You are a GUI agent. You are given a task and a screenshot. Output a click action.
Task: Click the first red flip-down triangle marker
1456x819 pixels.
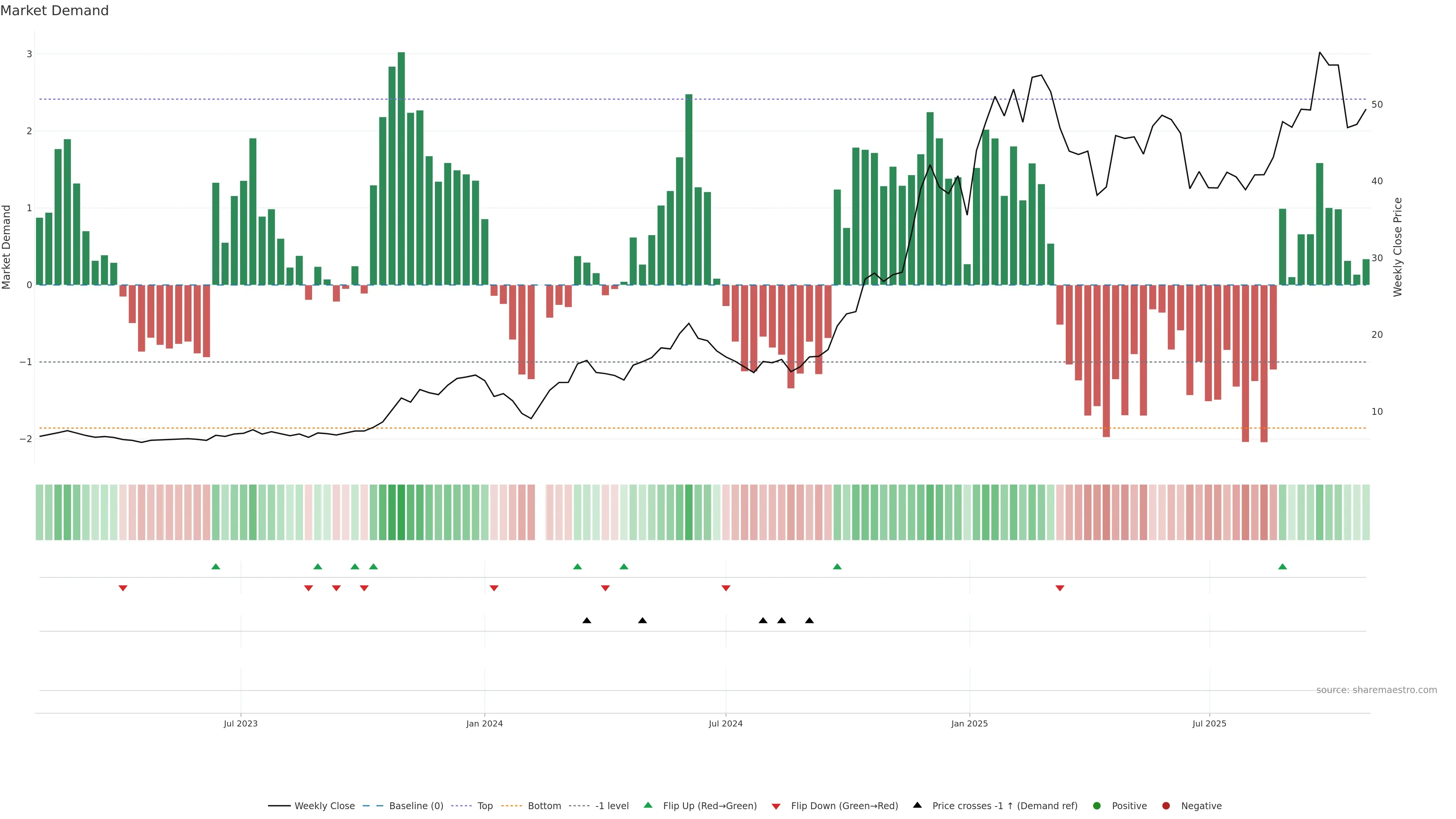pyautogui.click(x=122, y=588)
